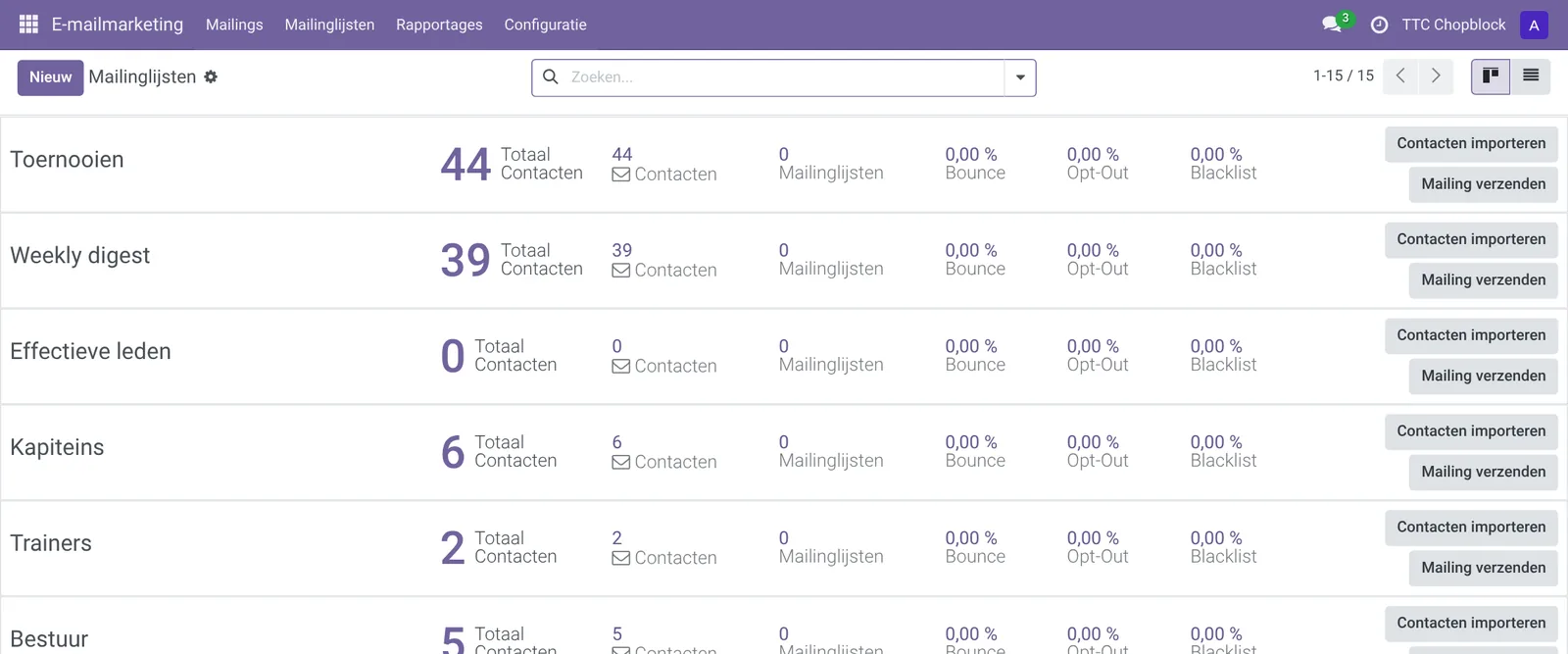Send mailing to Kapiteins list
Viewport: 1568px width, 654px height.
(1483, 473)
